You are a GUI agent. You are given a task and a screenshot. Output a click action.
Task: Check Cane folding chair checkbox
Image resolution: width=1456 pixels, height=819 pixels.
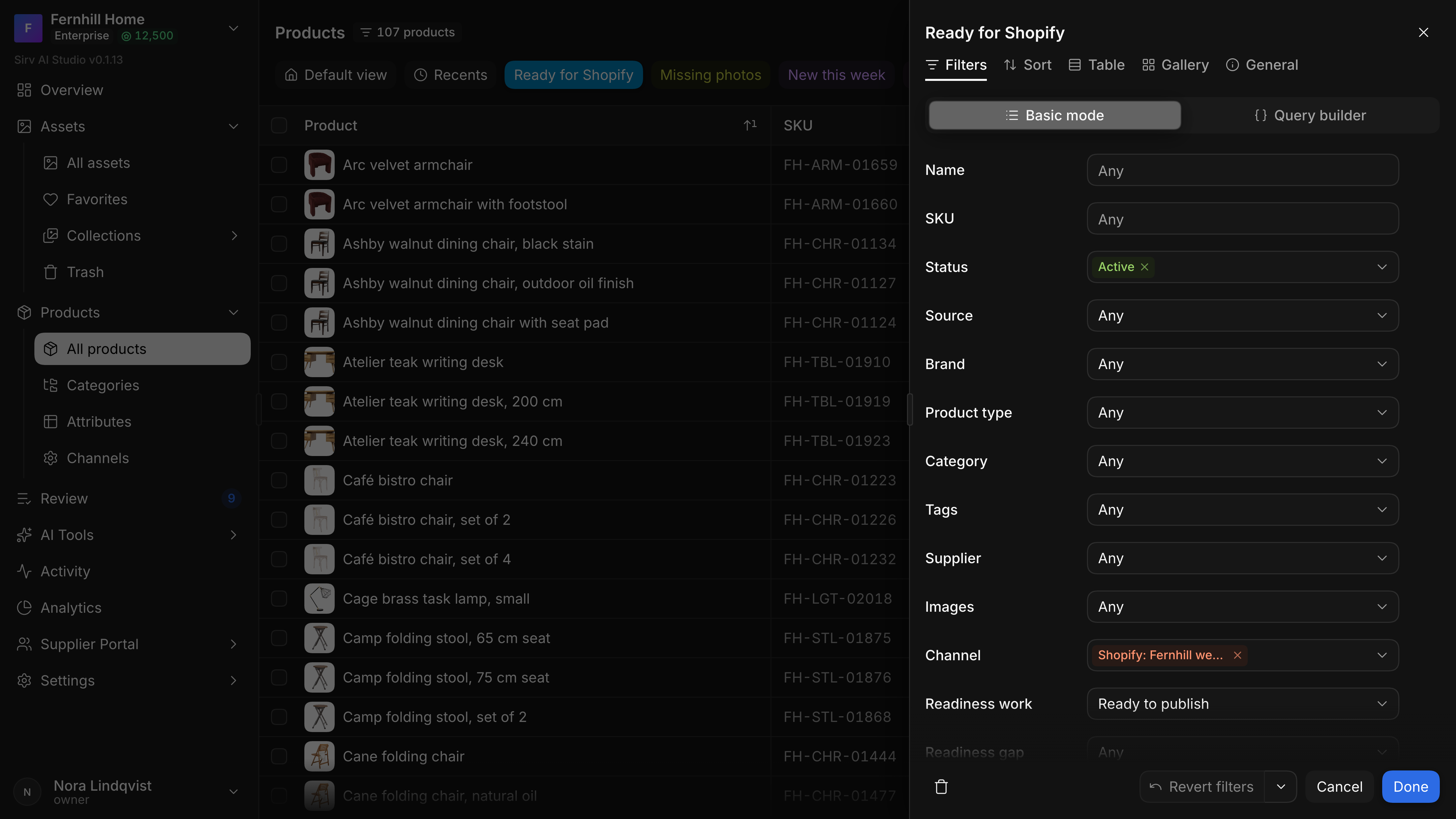tap(279, 756)
